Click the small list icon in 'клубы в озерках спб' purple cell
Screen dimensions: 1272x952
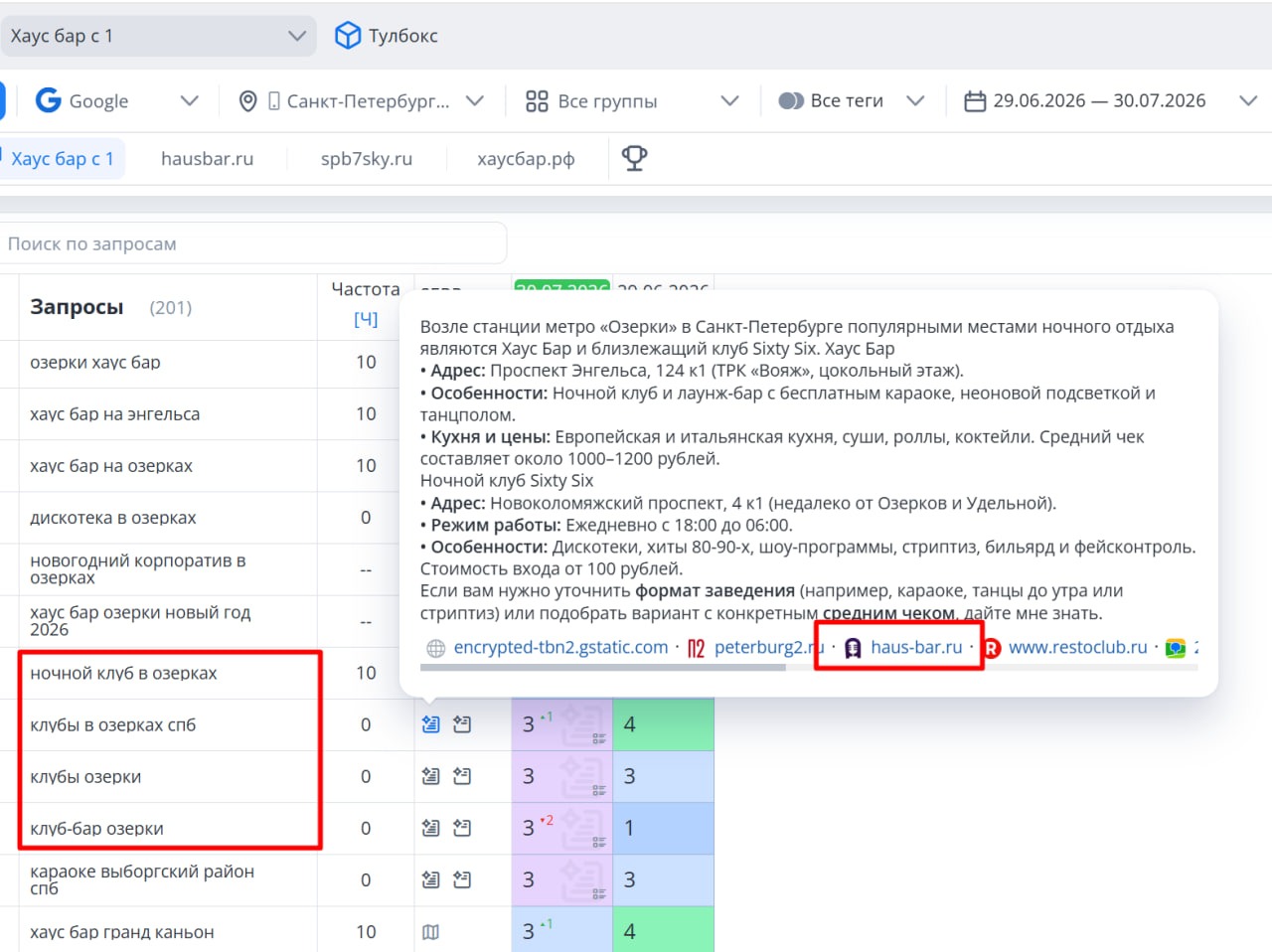pos(599,738)
